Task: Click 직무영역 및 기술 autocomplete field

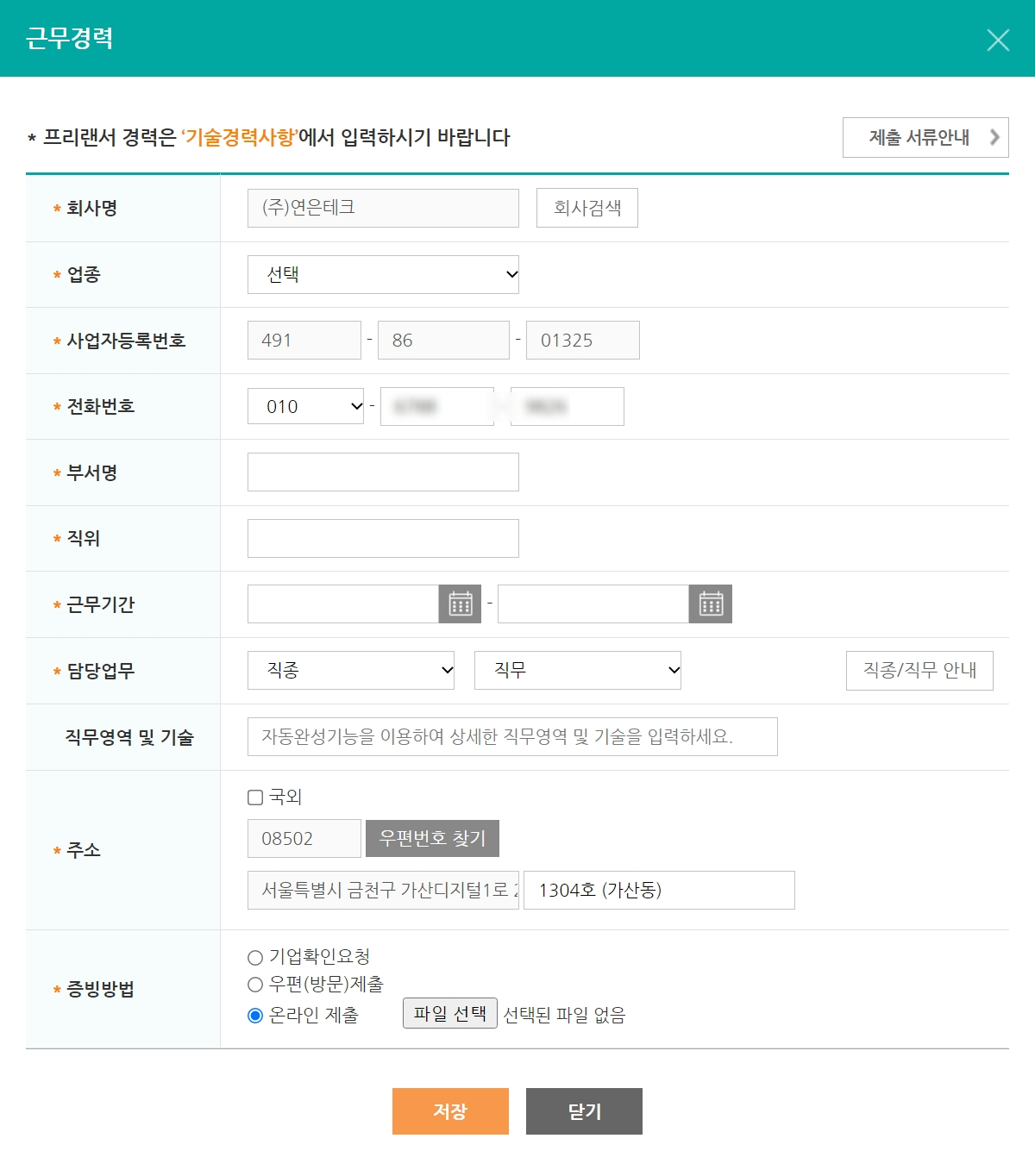Action: 512,736
